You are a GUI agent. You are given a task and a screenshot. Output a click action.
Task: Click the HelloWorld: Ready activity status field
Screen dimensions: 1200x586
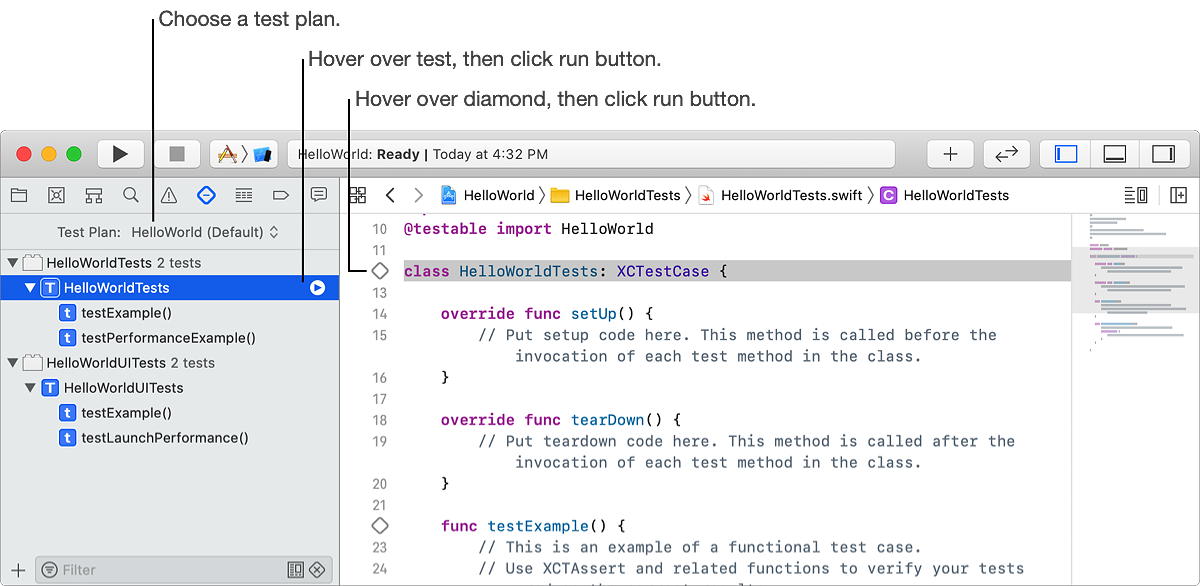[591, 154]
